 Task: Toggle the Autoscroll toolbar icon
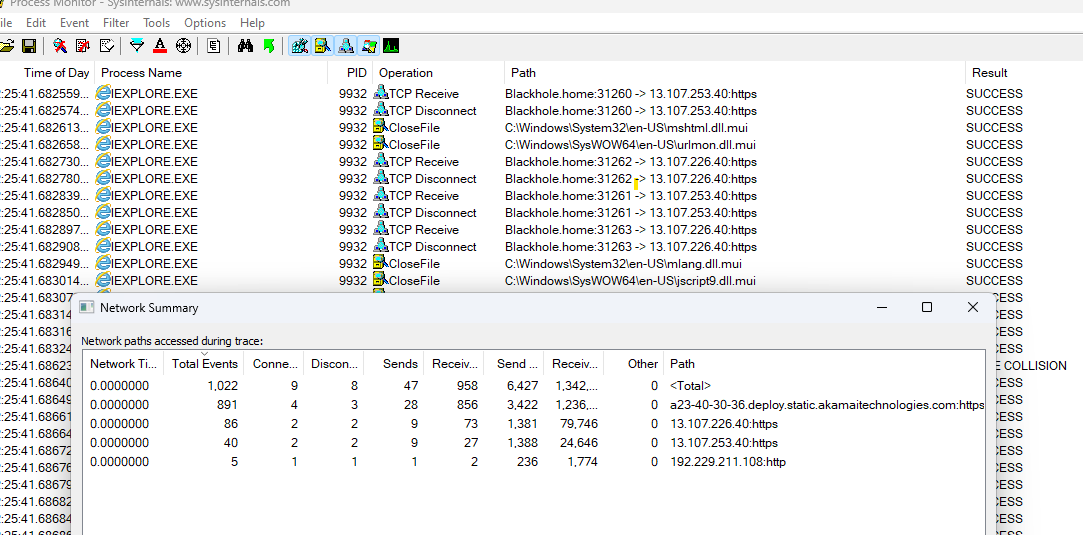click(x=83, y=46)
